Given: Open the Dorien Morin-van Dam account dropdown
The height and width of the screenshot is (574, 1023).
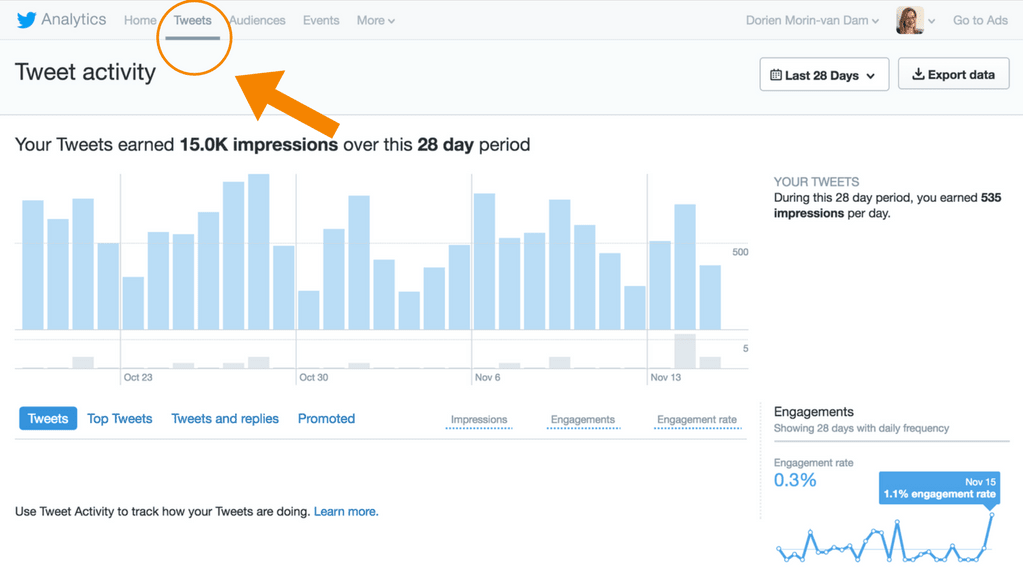Looking at the screenshot, I should point(812,20).
